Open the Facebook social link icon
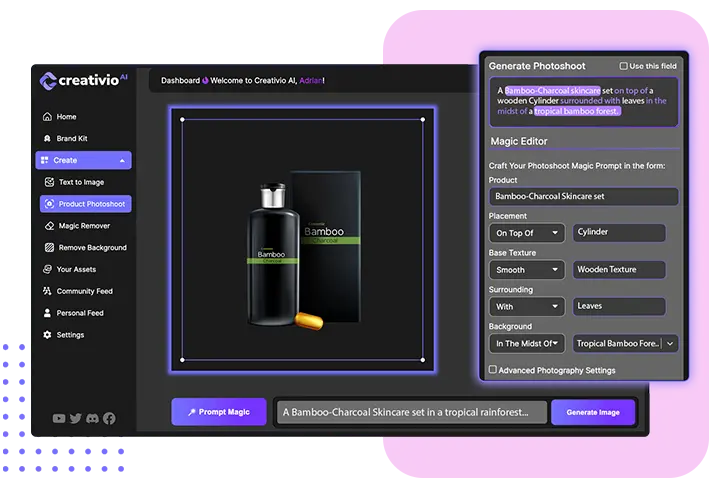Viewport: 716px width, 487px height. pos(109,418)
